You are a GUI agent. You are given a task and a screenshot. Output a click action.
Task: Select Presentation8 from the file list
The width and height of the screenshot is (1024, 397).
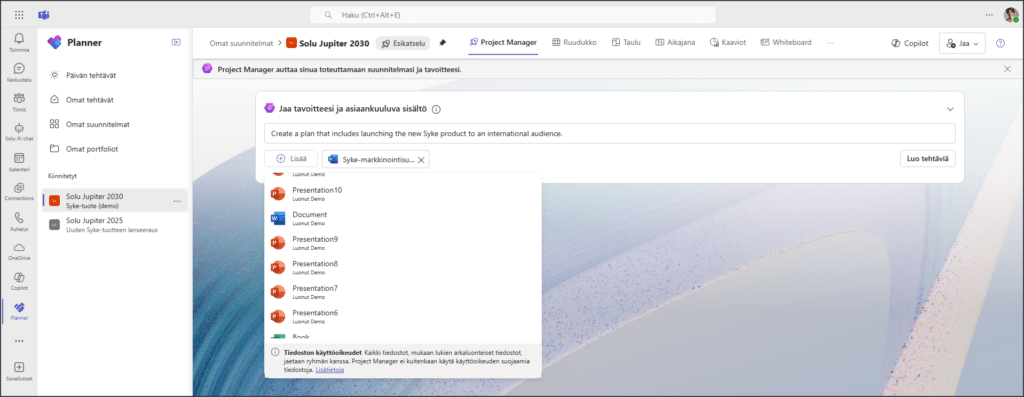tap(402, 267)
